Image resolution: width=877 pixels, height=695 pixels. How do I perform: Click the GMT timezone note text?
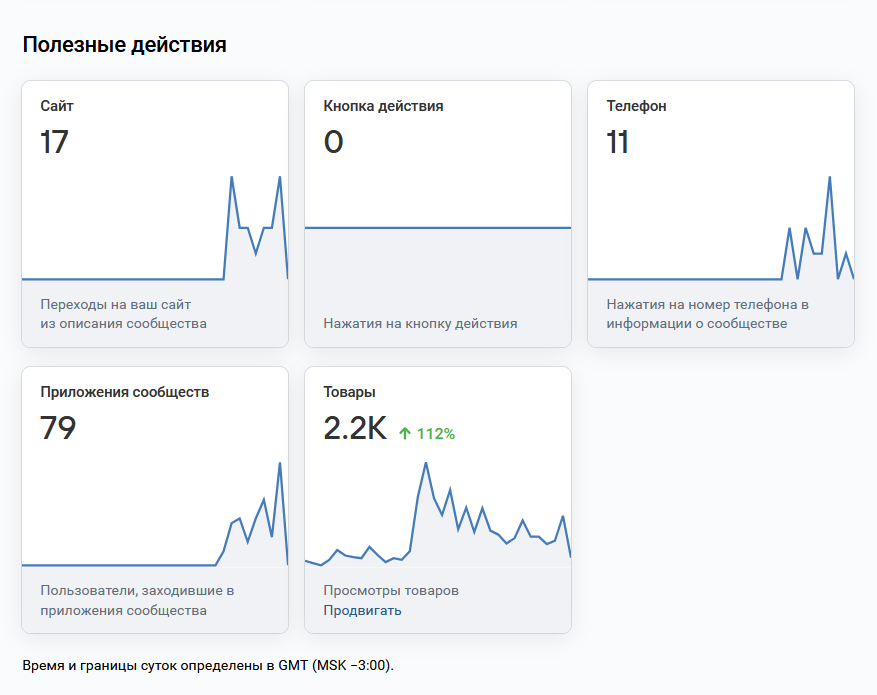(208, 665)
